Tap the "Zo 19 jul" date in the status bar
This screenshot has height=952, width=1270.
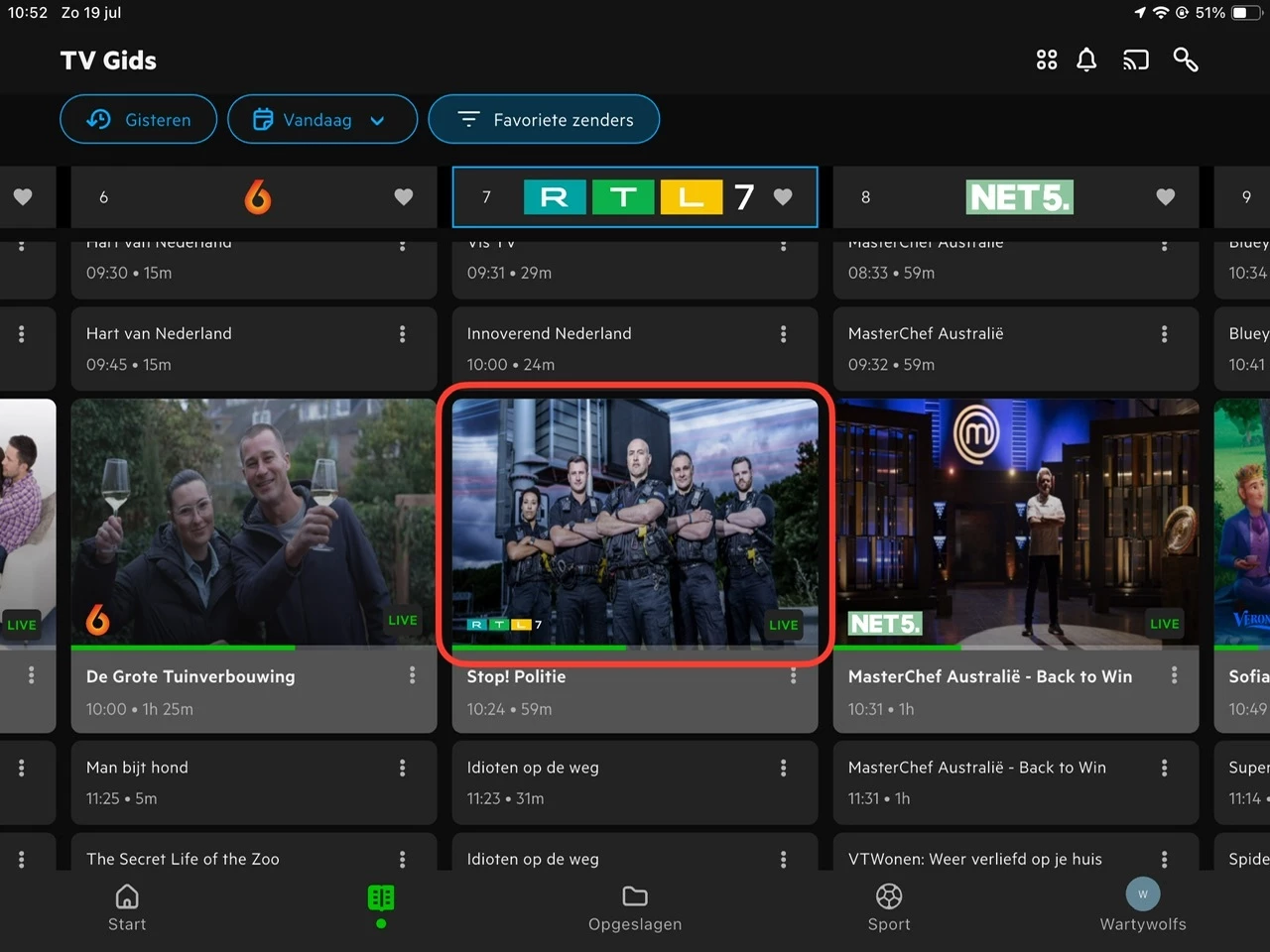coord(91,13)
